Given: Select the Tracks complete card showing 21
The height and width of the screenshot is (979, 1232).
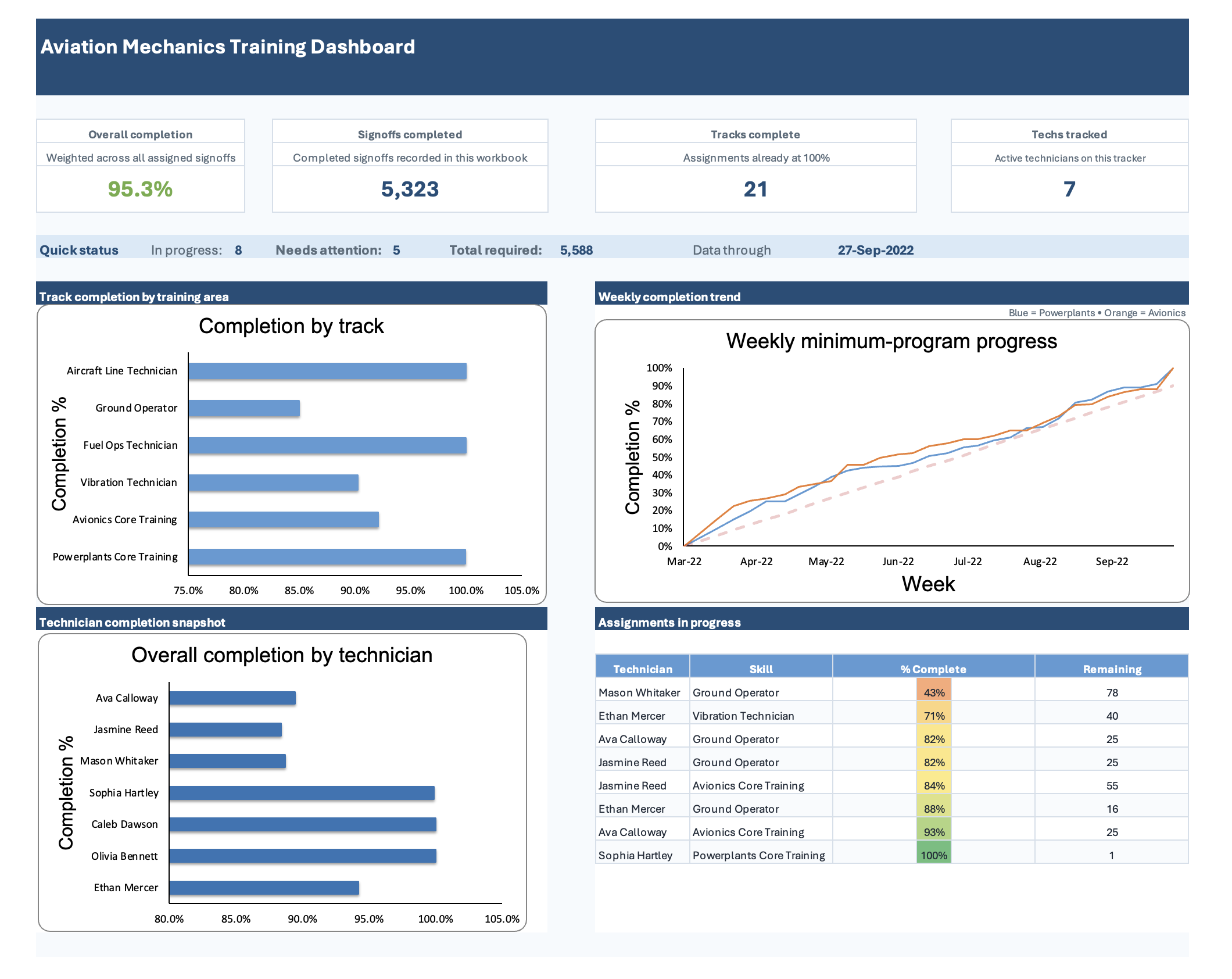Looking at the screenshot, I should click(x=755, y=189).
